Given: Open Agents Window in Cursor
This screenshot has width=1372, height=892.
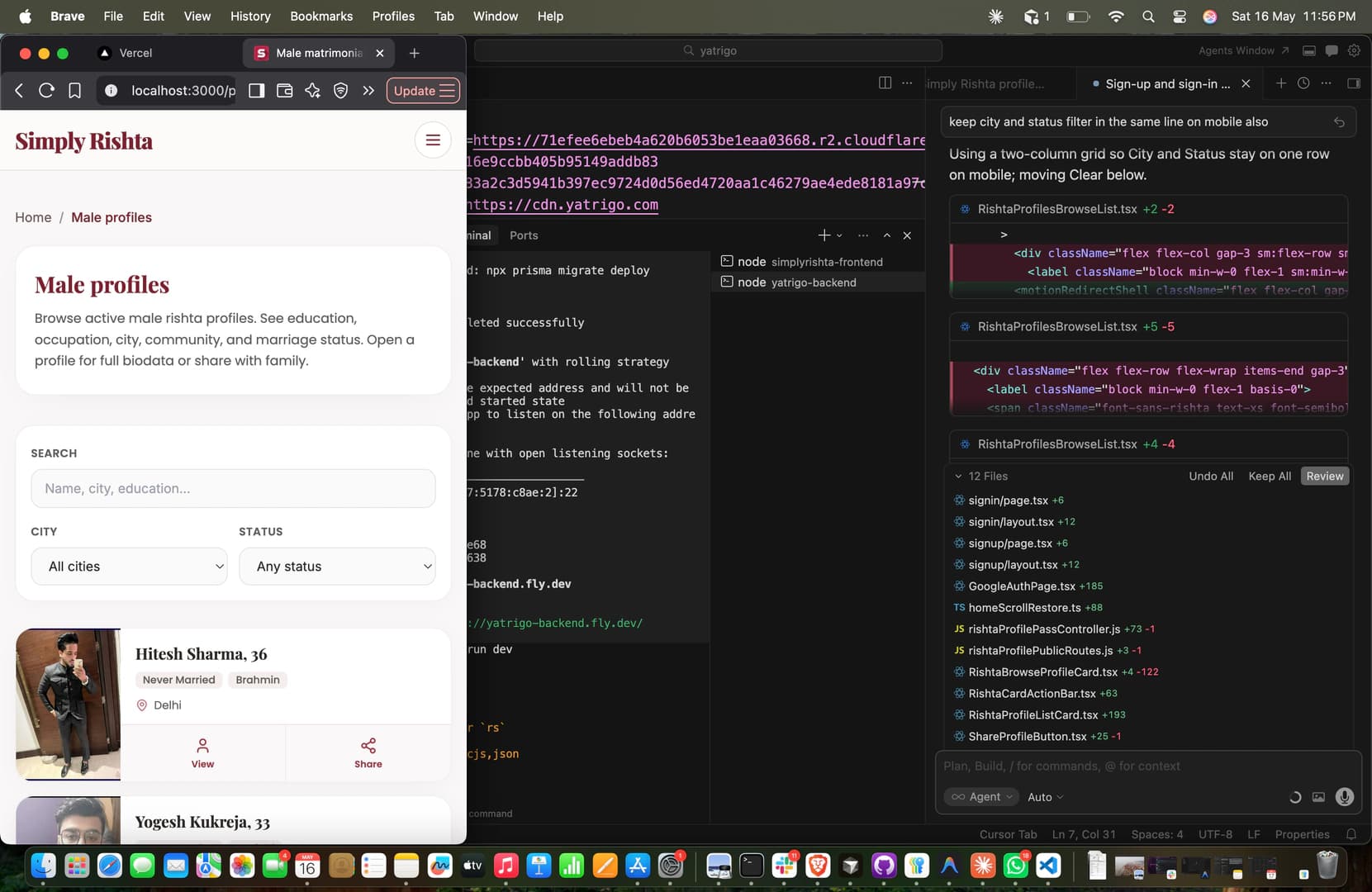Looking at the screenshot, I should point(1244,50).
